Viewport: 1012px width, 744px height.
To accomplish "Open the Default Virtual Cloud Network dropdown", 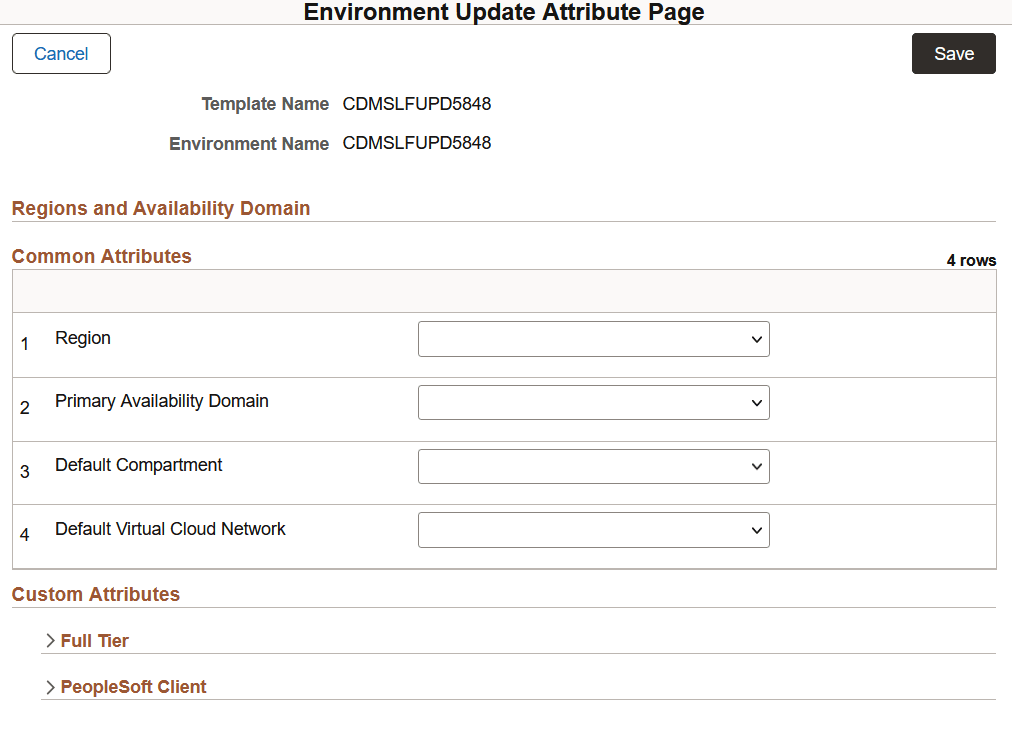I will pos(593,530).
